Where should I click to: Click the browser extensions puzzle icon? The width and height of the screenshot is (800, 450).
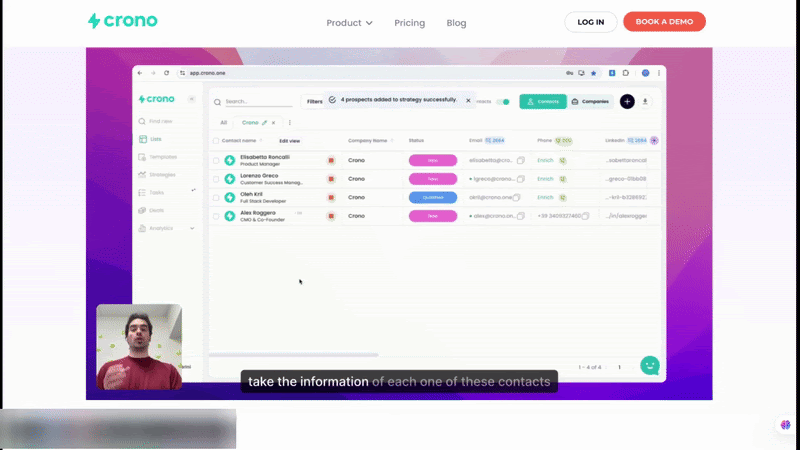(x=626, y=73)
